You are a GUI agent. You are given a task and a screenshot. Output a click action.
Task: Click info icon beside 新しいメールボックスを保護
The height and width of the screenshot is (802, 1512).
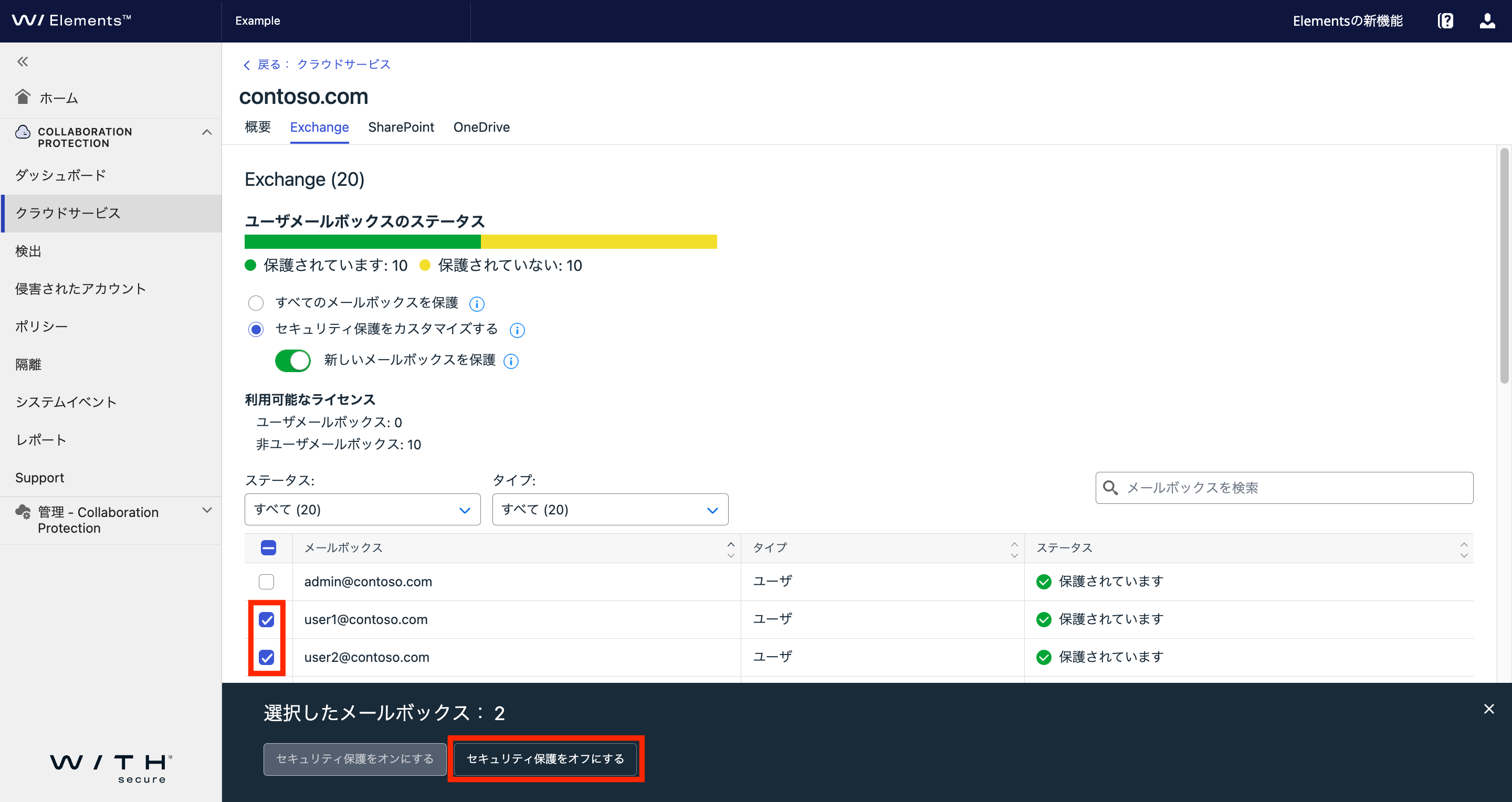511,362
